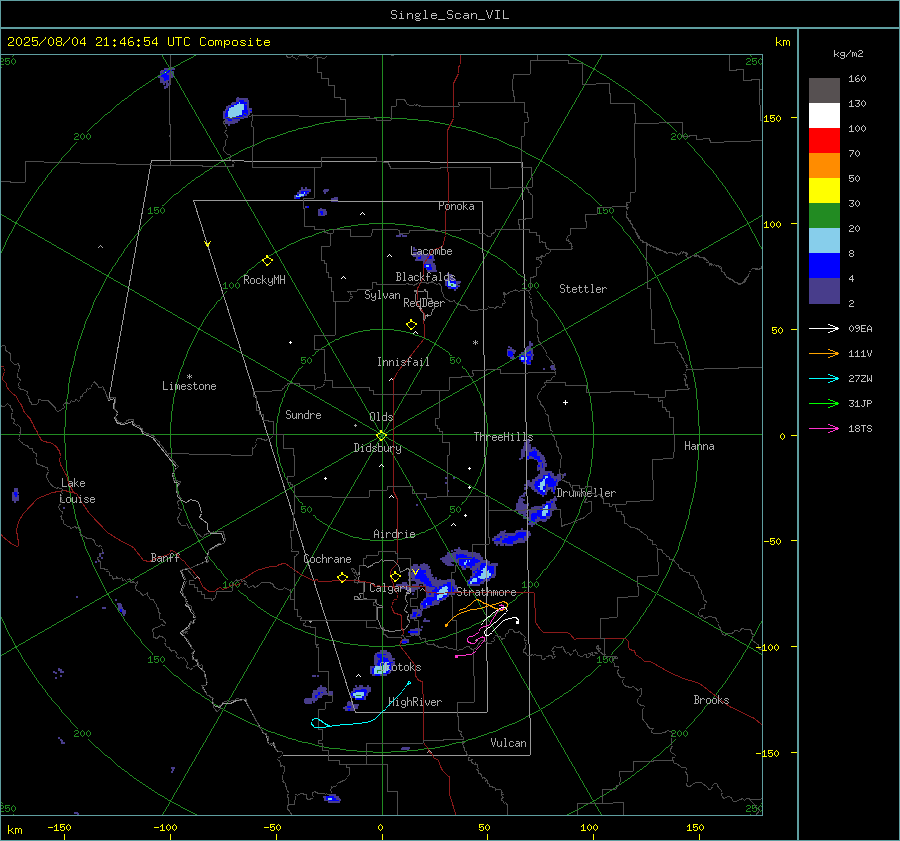Click the RockyMH label
This screenshot has width=900, height=841.
click(x=264, y=280)
